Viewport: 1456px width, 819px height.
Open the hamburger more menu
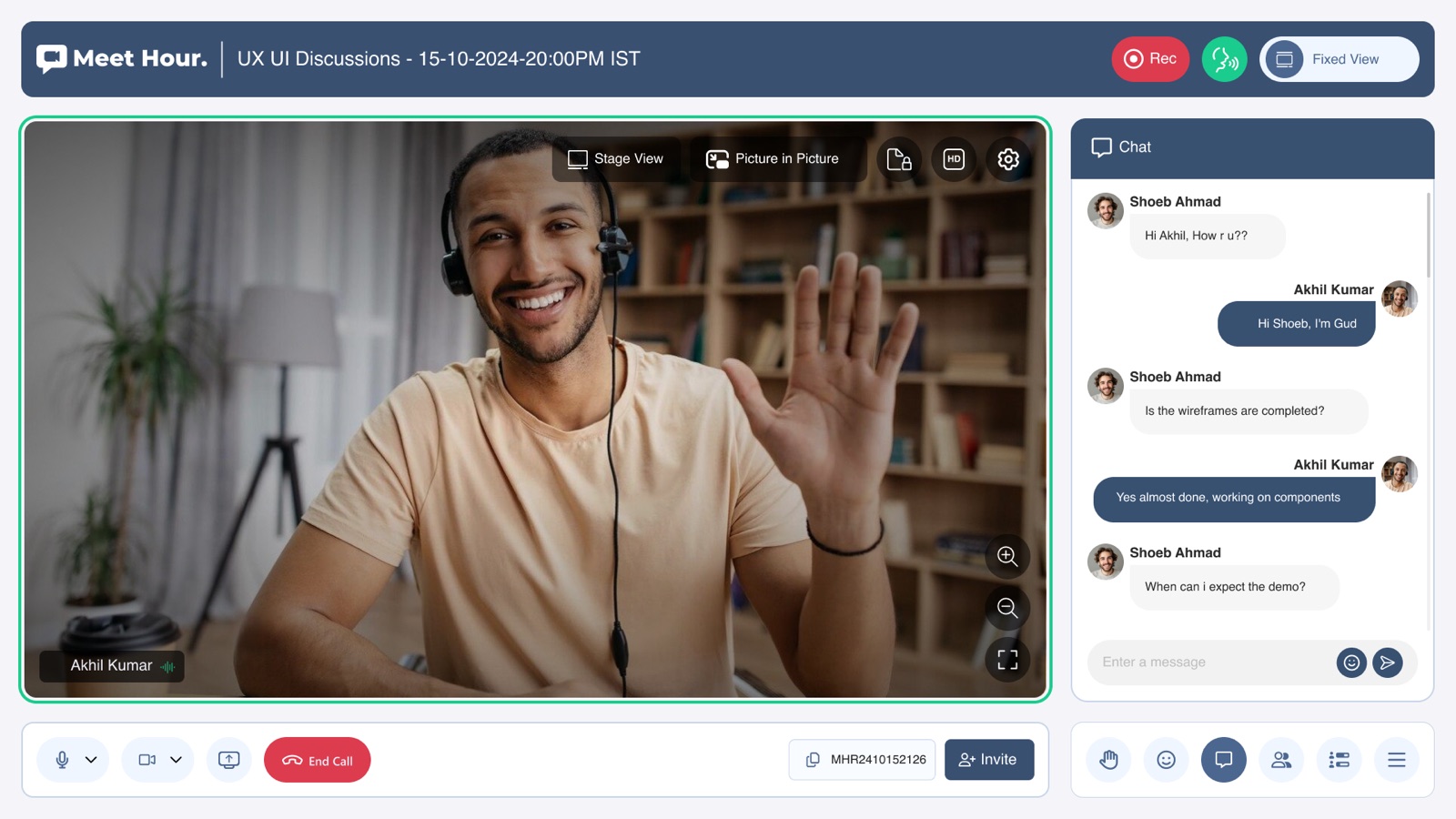tap(1397, 760)
